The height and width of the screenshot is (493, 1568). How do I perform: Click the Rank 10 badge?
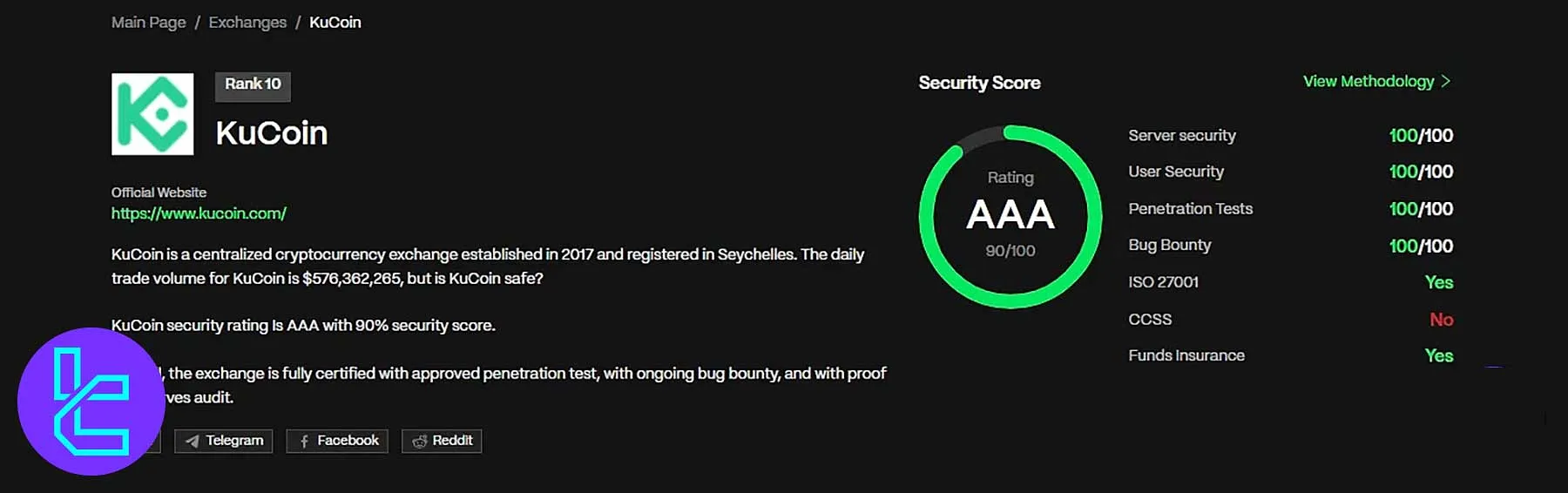coord(253,84)
